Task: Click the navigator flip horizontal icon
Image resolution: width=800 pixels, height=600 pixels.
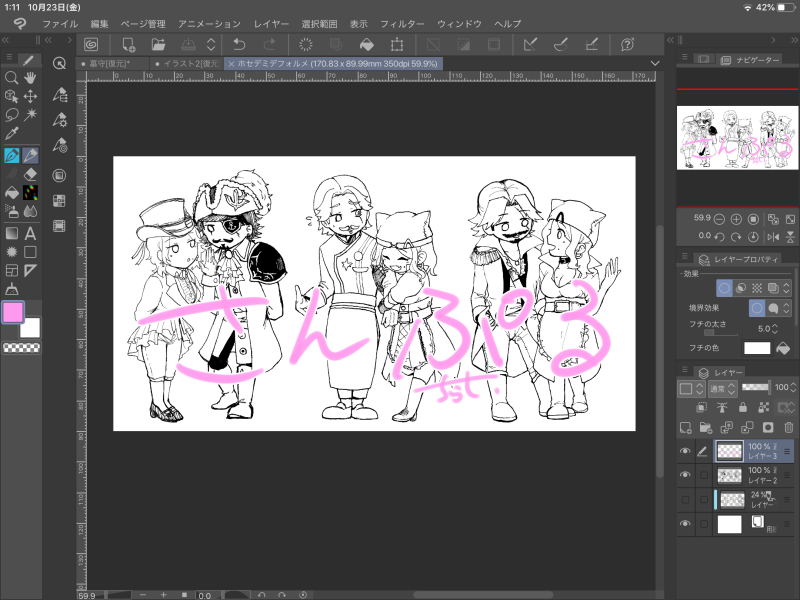Action: (773, 237)
